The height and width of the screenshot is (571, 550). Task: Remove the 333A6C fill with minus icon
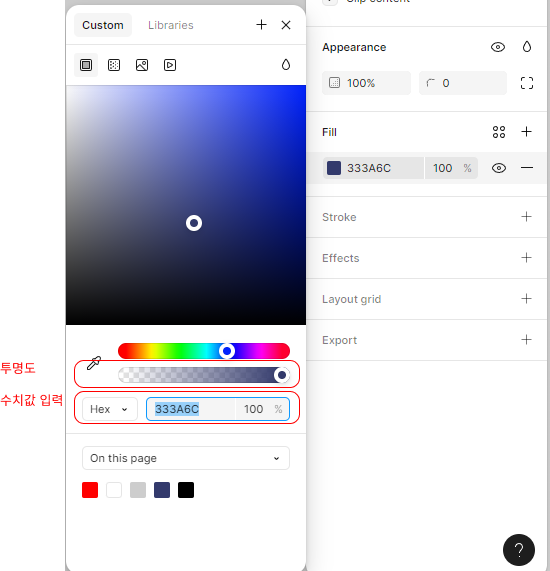tap(527, 168)
